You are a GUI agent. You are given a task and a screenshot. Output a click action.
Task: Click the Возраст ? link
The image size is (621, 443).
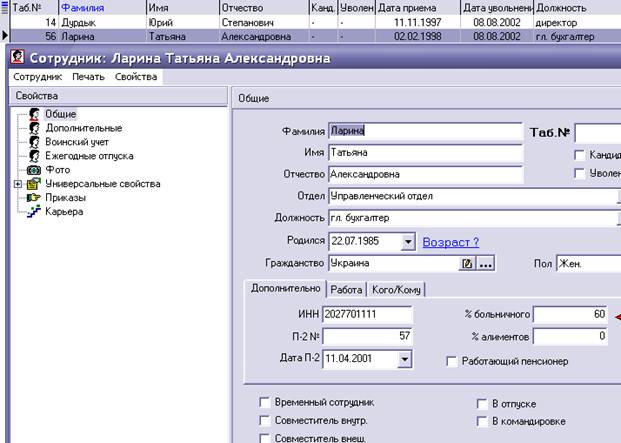tap(451, 242)
